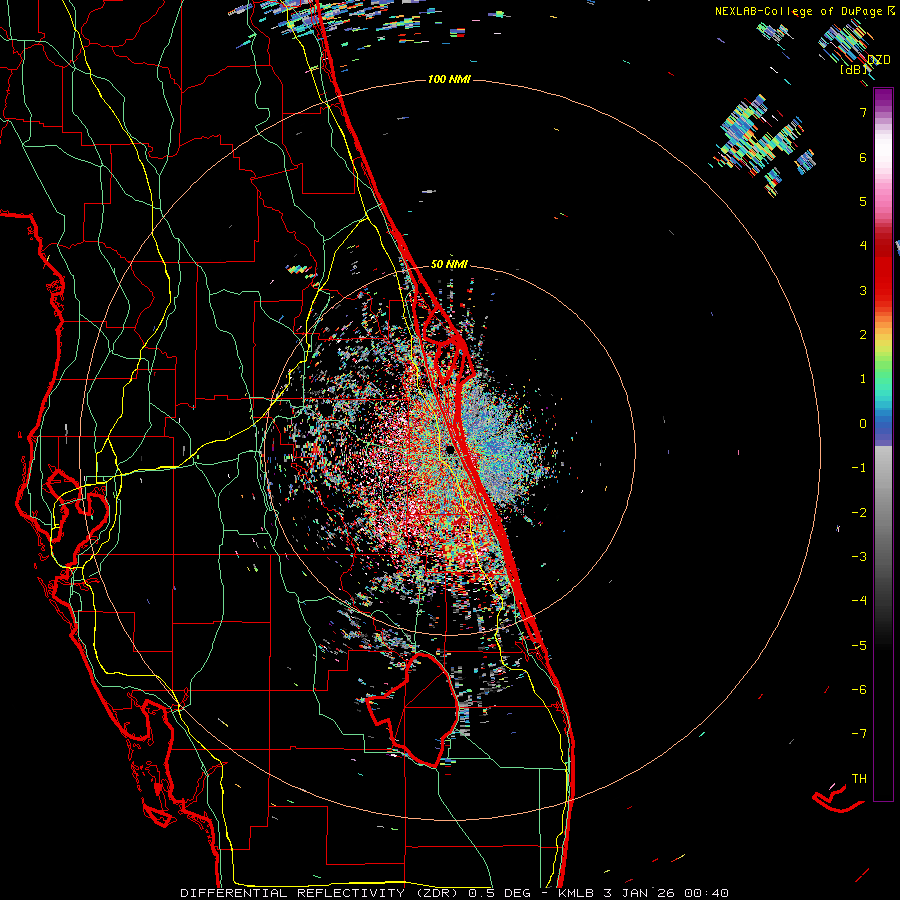
Task: Click the black radar site dot at map center
Action: (x=450, y=449)
